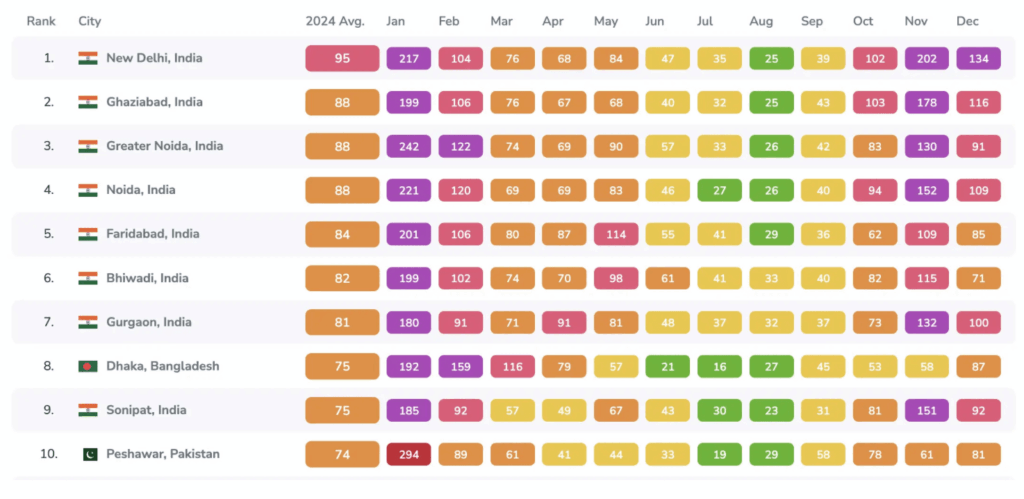The width and height of the screenshot is (1024, 499).
Task: Click the India flag beside Sonipat
Action: pos(88,410)
